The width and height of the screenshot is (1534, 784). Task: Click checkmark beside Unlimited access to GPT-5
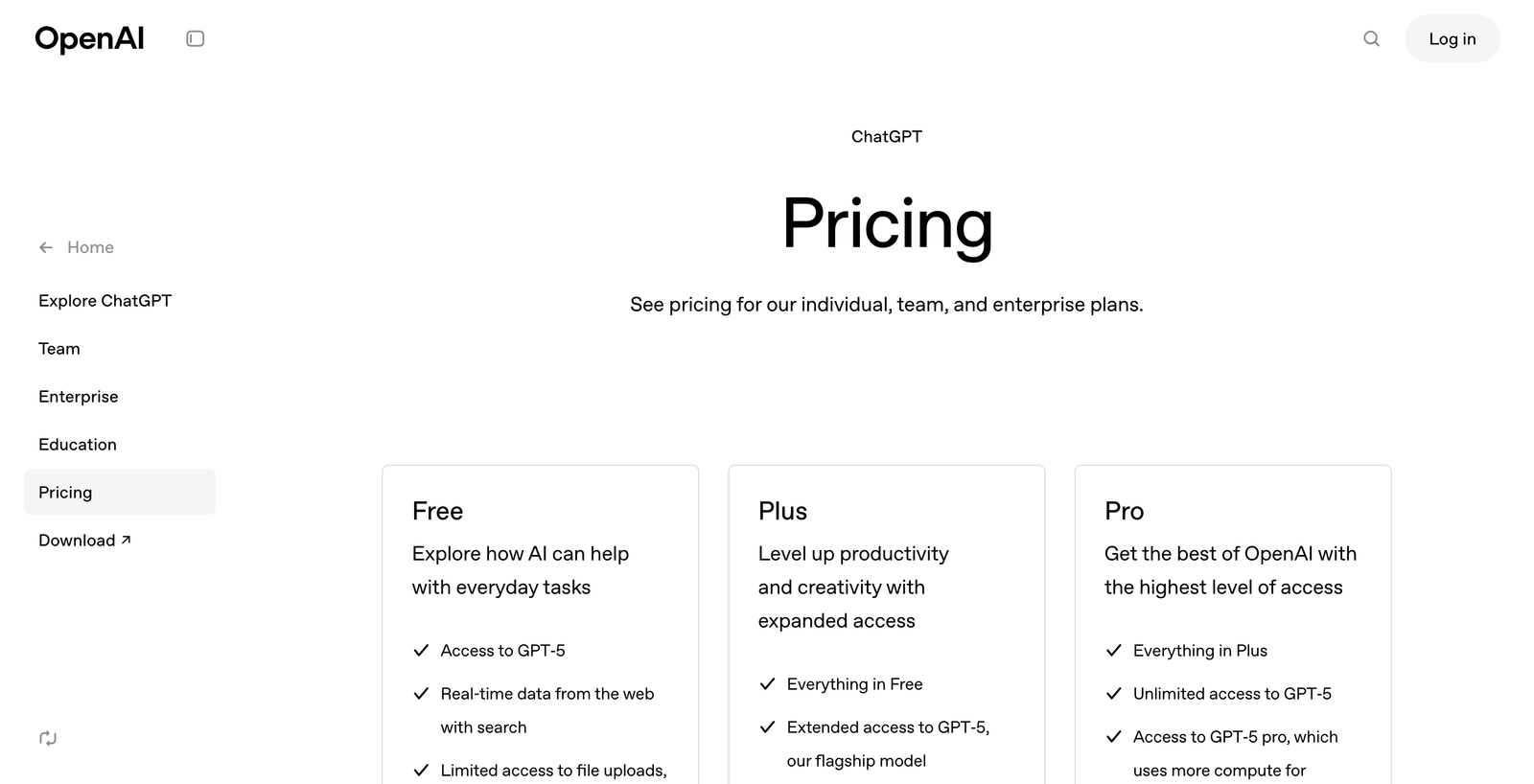coord(1113,694)
